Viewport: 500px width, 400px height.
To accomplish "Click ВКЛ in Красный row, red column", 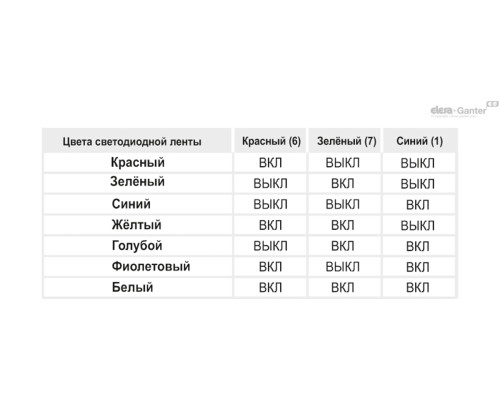I will (x=270, y=163).
